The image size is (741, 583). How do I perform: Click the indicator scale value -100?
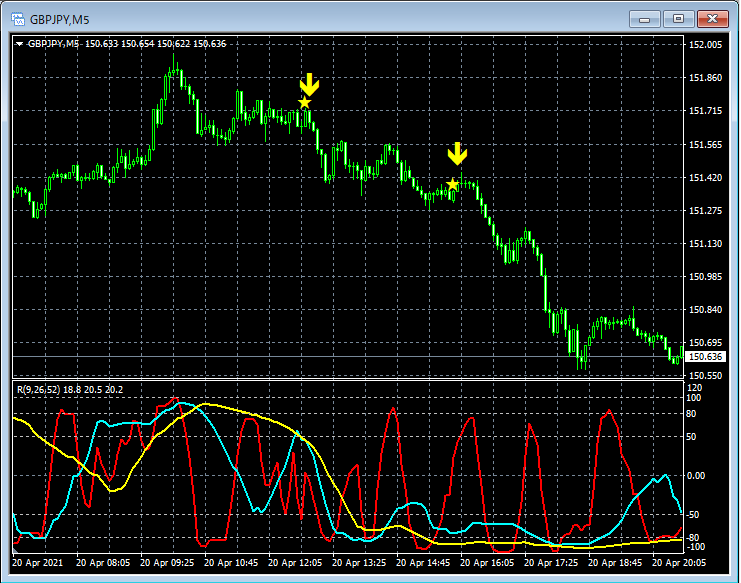696,547
